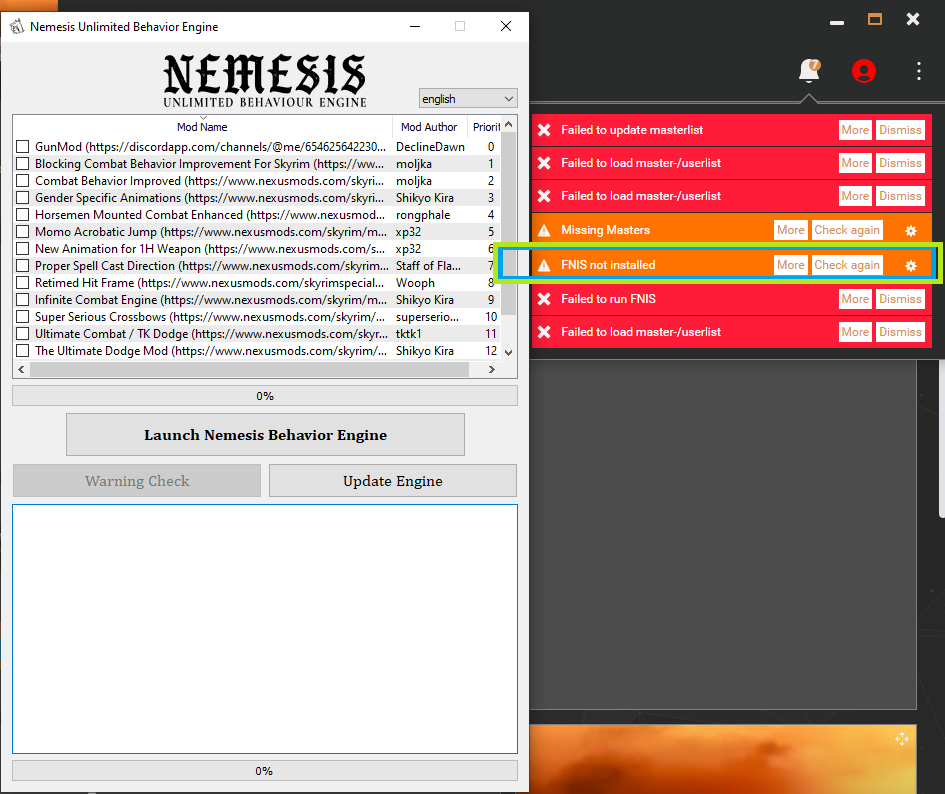Click the 'Failed to update masterlist' message text
Image resolution: width=945 pixels, height=794 pixels.
[x=632, y=130]
